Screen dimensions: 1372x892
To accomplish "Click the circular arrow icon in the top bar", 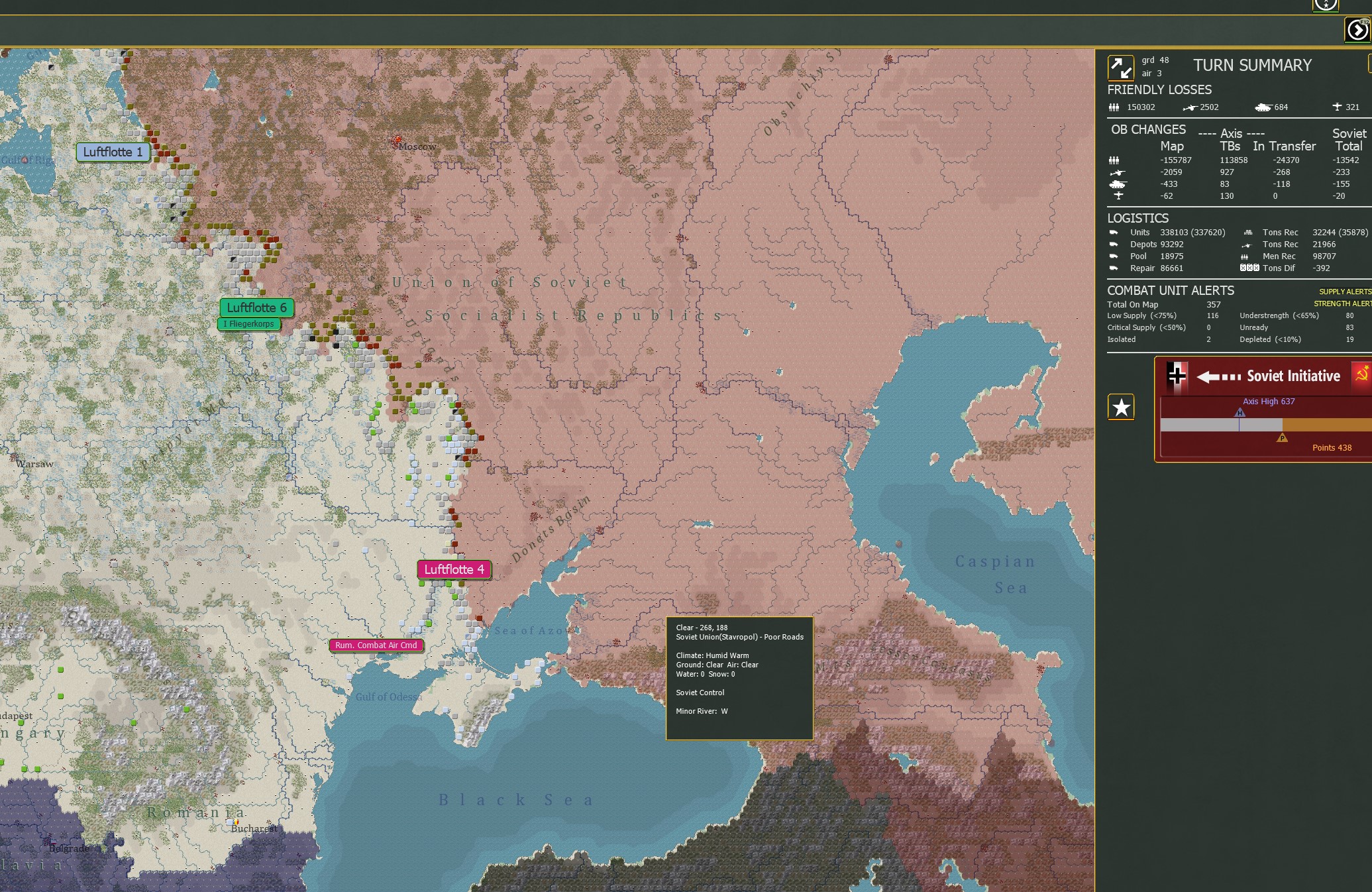I will pos(1357,30).
